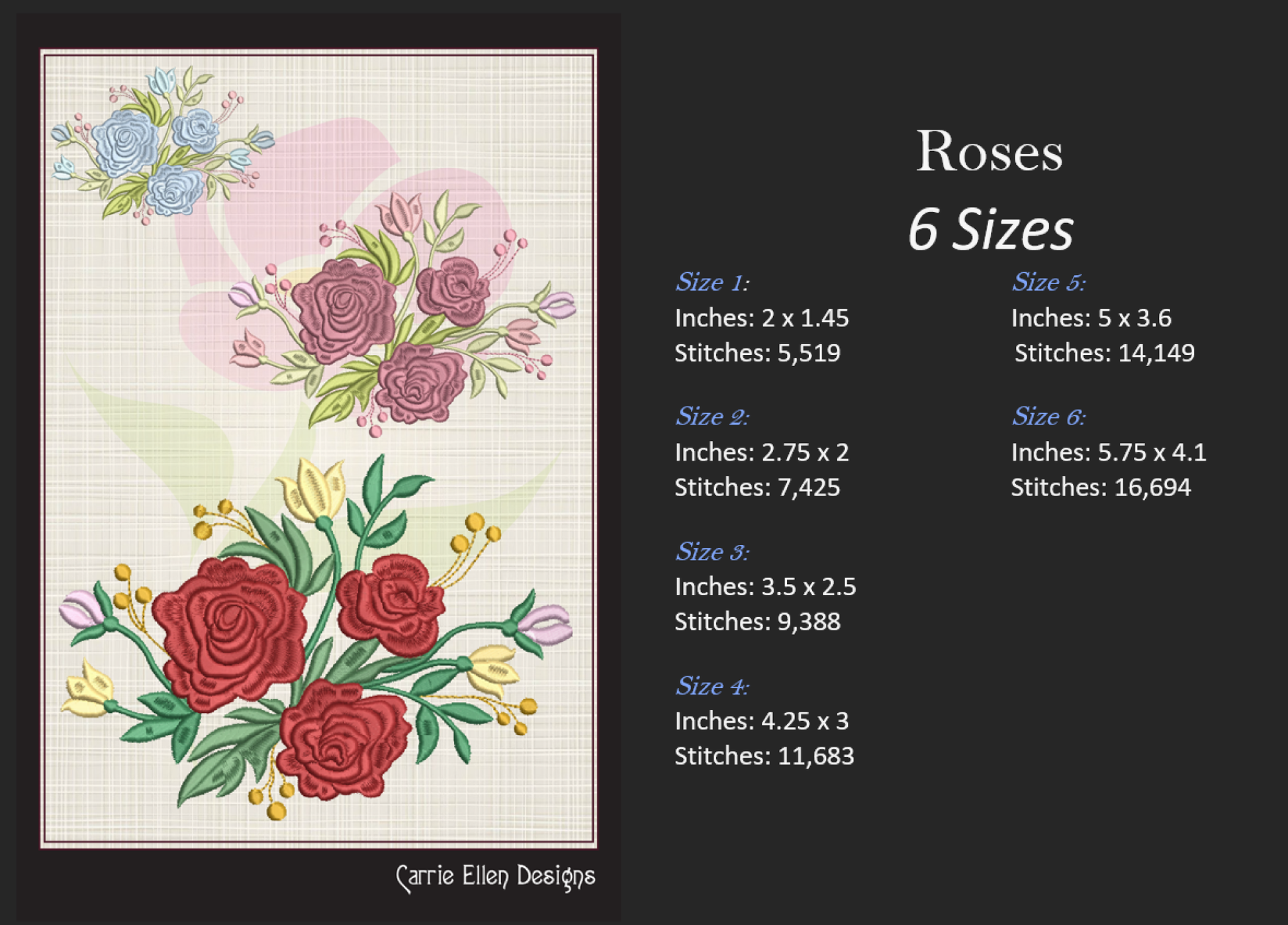The height and width of the screenshot is (925, 1288).
Task: Click Stitches: 14,149 text
Action: pos(1104,354)
